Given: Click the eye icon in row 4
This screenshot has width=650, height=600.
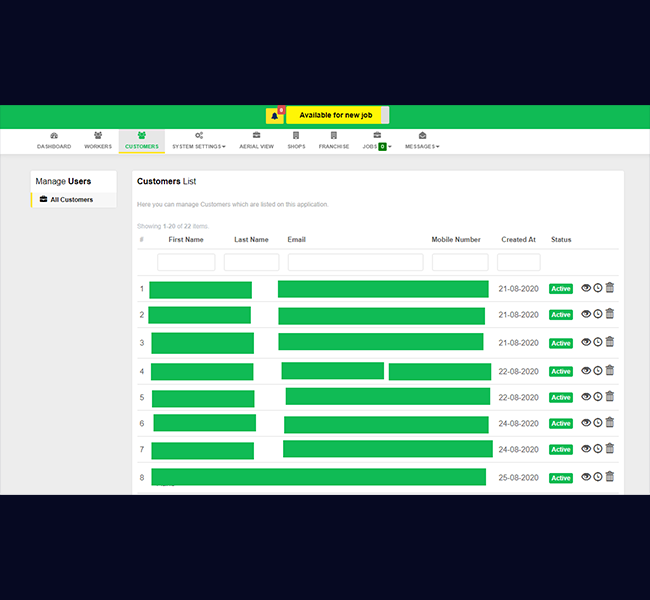Looking at the screenshot, I should (586, 371).
